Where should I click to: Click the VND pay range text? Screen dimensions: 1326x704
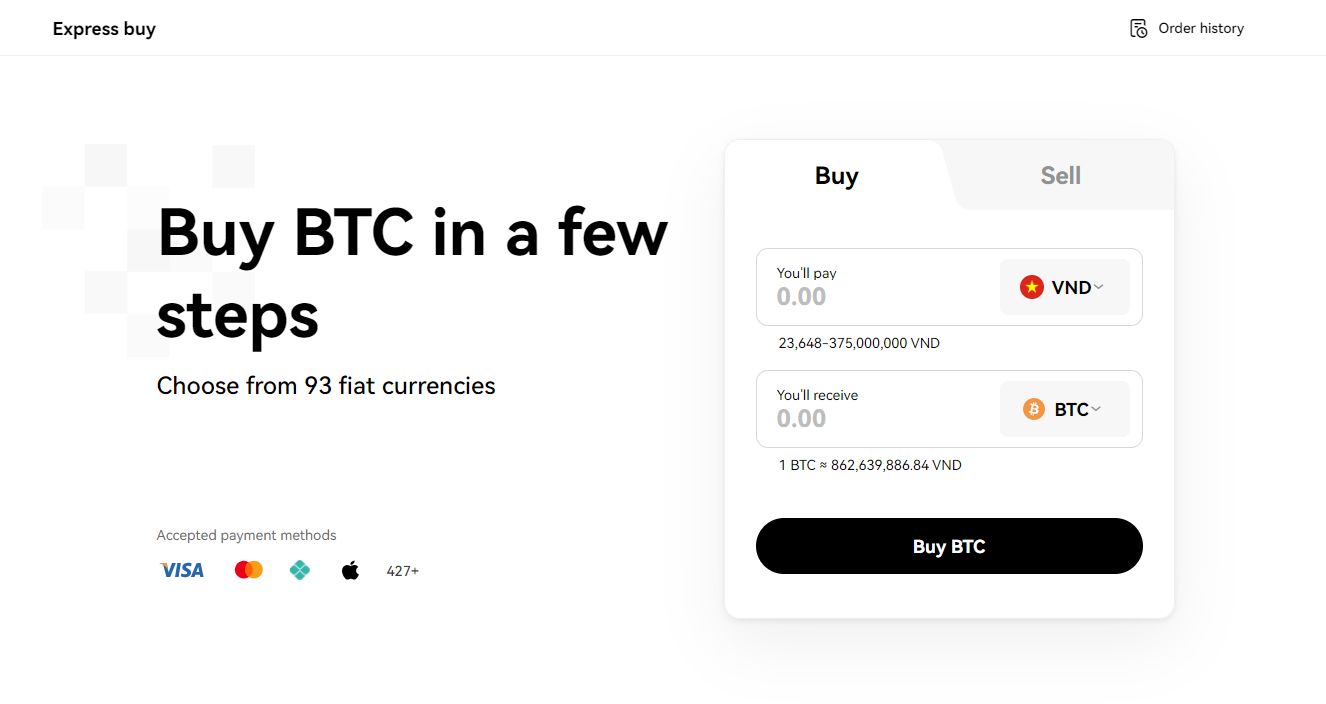coord(858,343)
